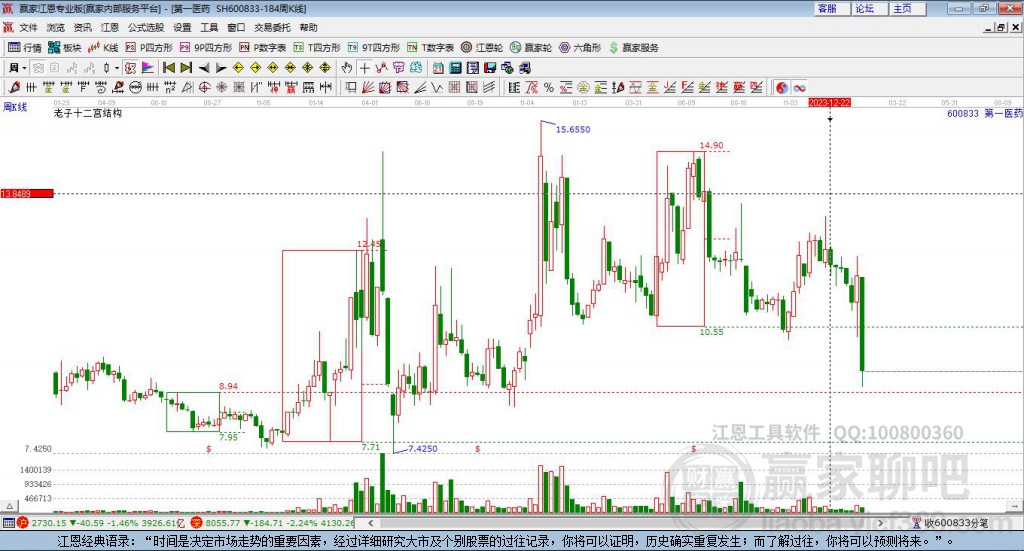
Task: Open the P四方形 tool
Action: (x=149, y=48)
